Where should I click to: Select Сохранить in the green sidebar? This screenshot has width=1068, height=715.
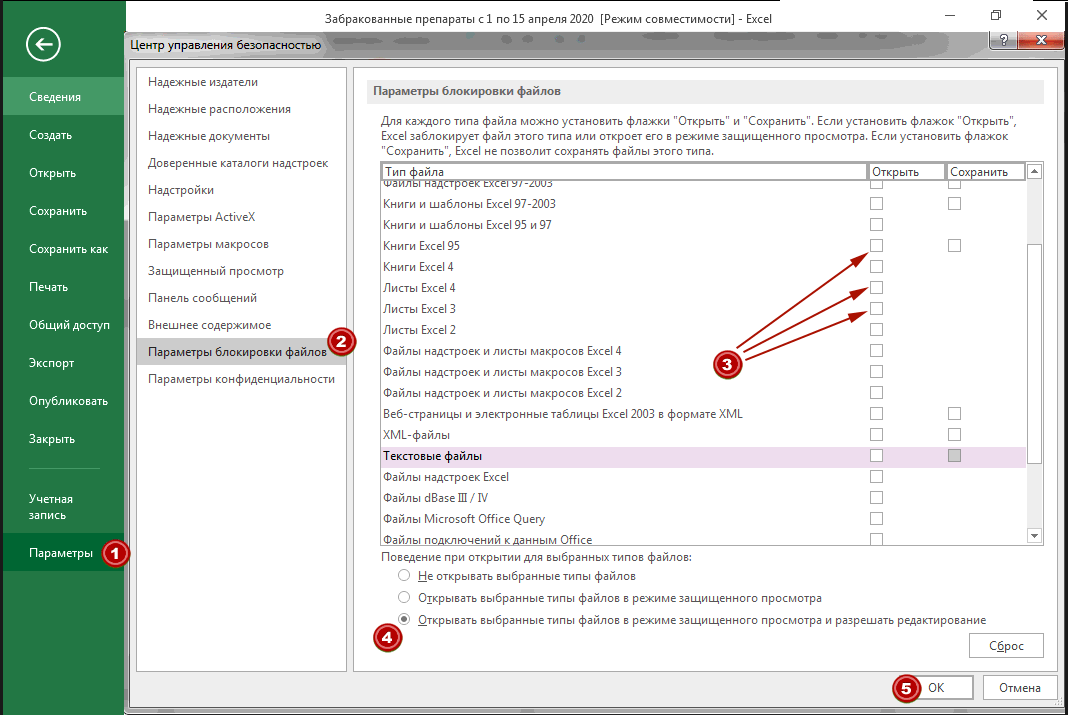[63, 211]
